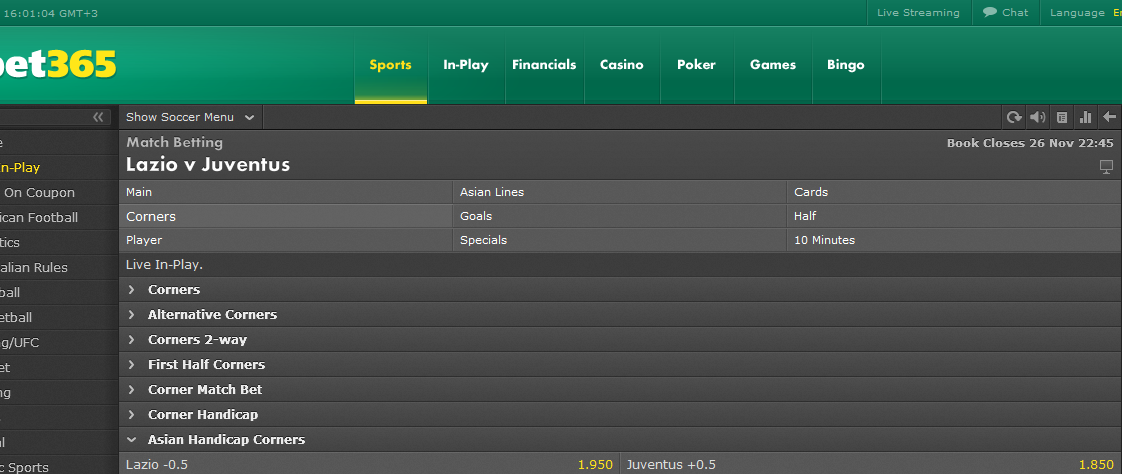Click the refresh icon in toolbar
Screen dimensions: 1122x474
click(x=1013, y=117)
